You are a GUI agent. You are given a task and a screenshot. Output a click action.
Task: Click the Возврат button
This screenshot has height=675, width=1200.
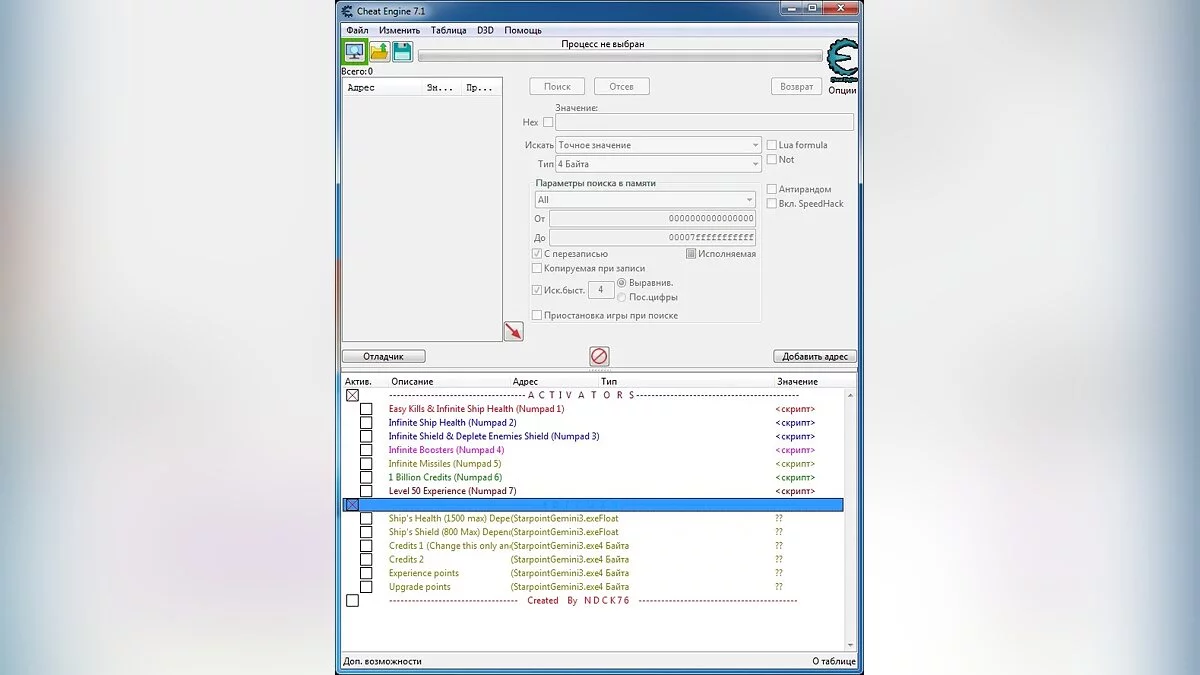click(797, 87)
